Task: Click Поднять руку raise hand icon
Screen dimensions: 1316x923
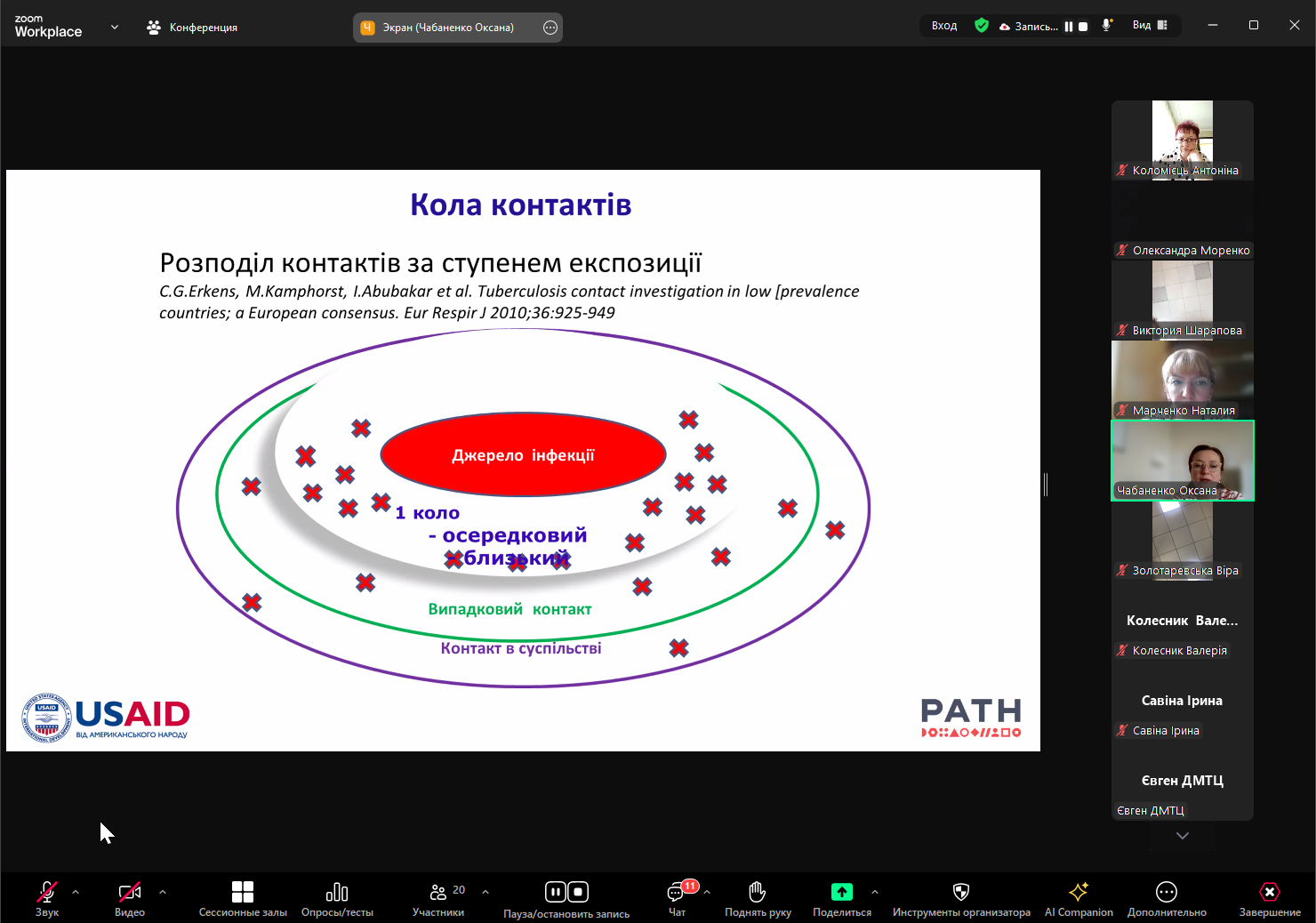Action: [757, 892]
